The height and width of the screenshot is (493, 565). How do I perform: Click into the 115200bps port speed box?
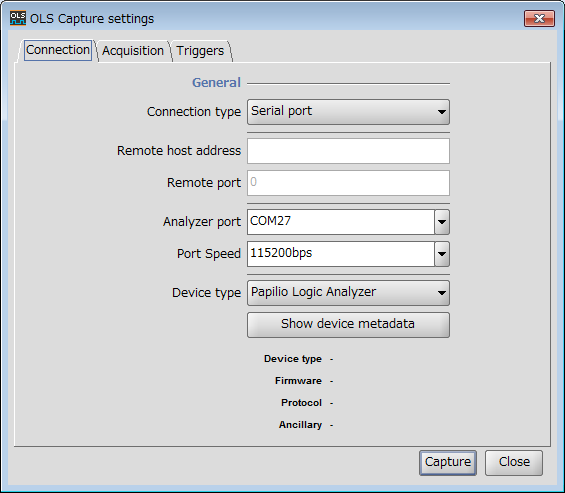pos(341,254)
